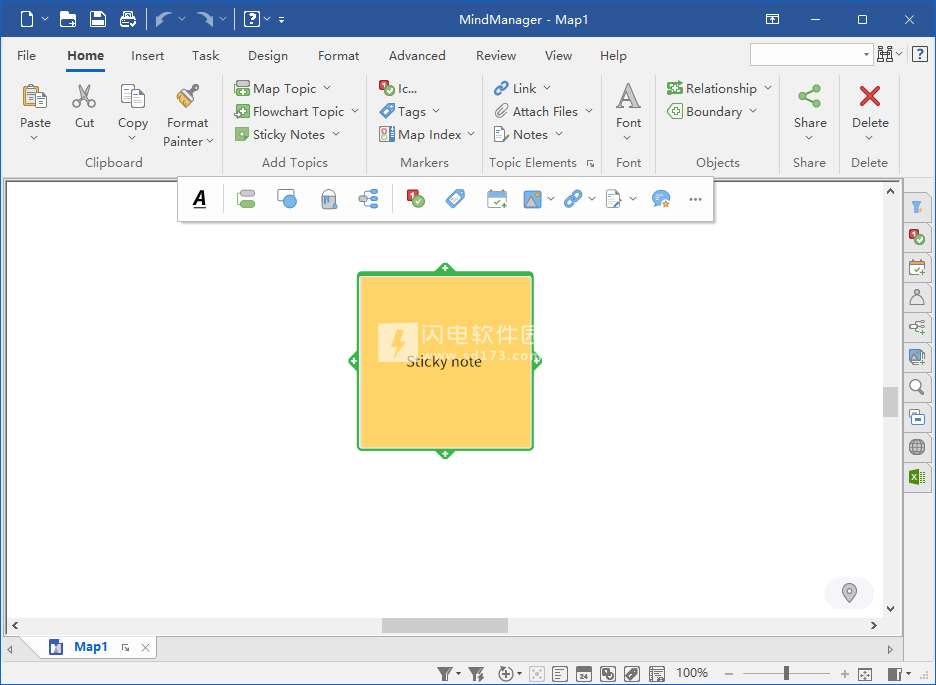Open the Resources person side panel tab

click(917, 297)
